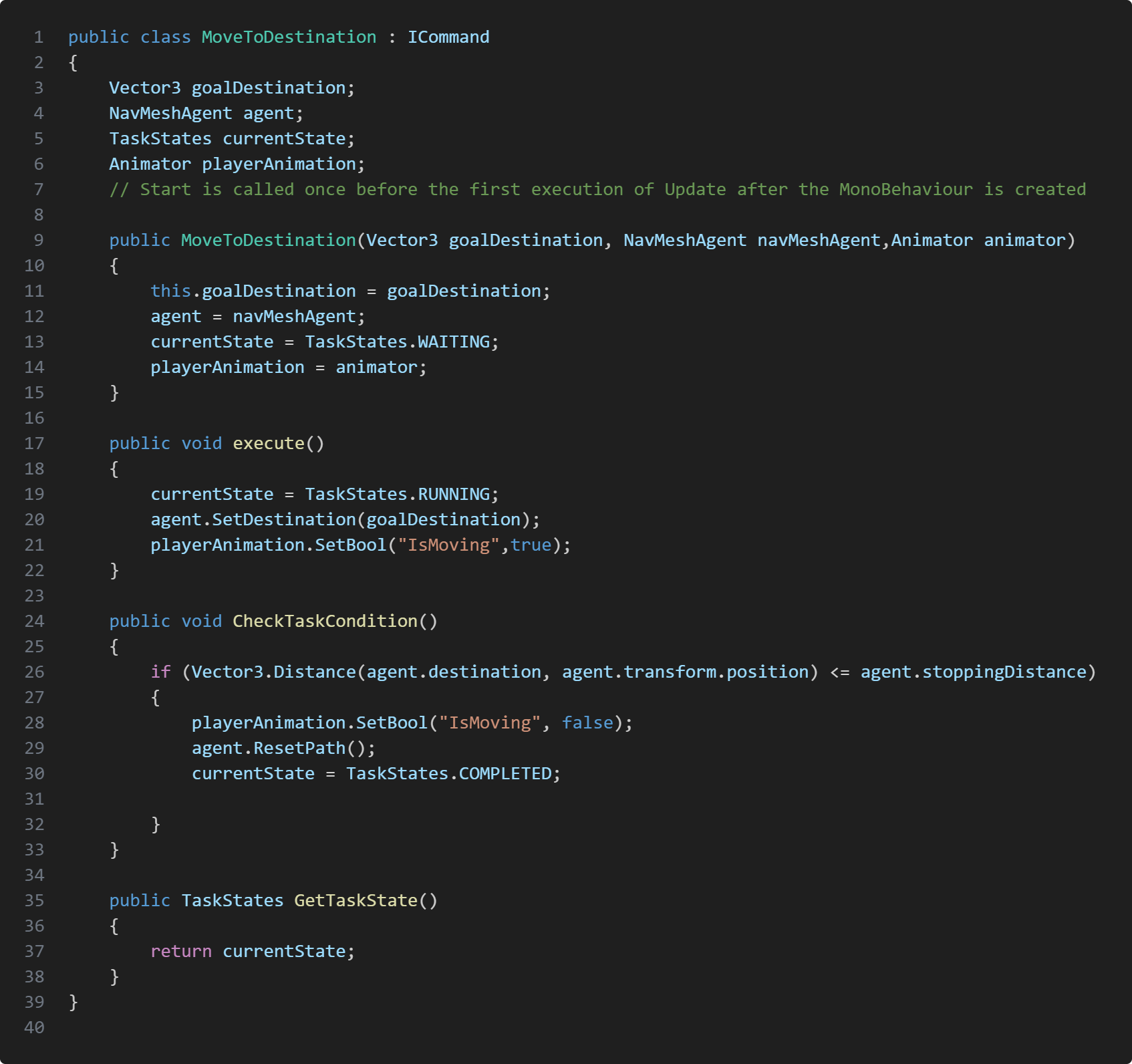Click the 'if' keyword

pos(160,672)
